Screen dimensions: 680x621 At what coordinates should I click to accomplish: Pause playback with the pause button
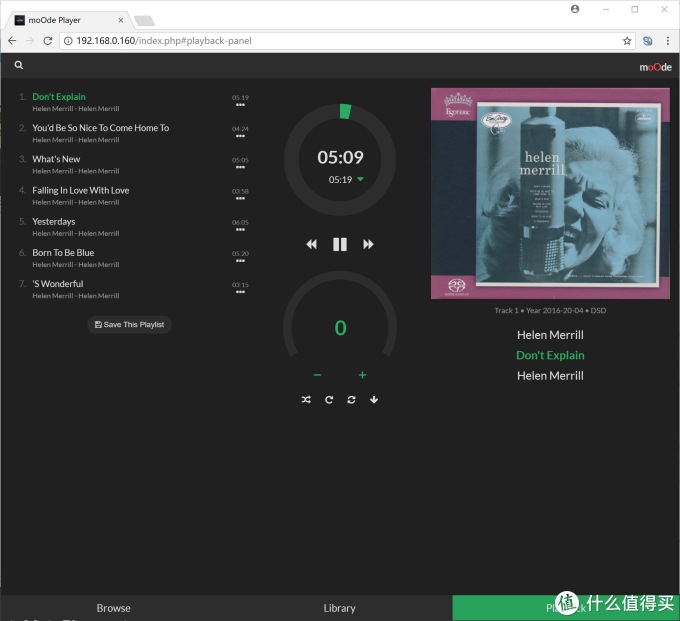340,245
